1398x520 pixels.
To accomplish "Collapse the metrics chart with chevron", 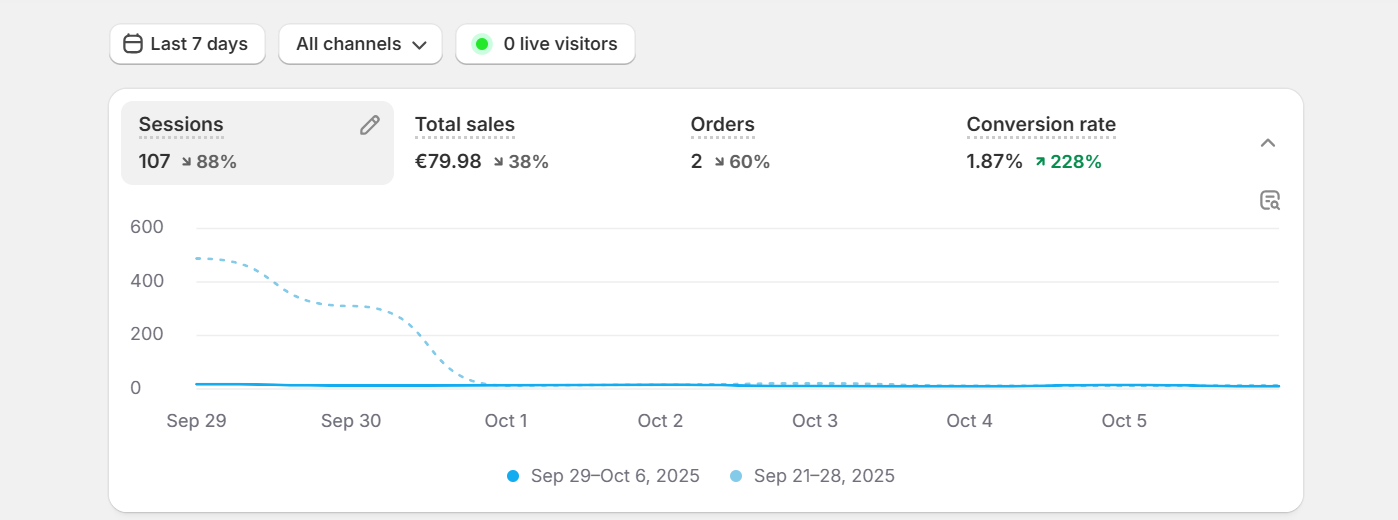I will pos(1267,143).
